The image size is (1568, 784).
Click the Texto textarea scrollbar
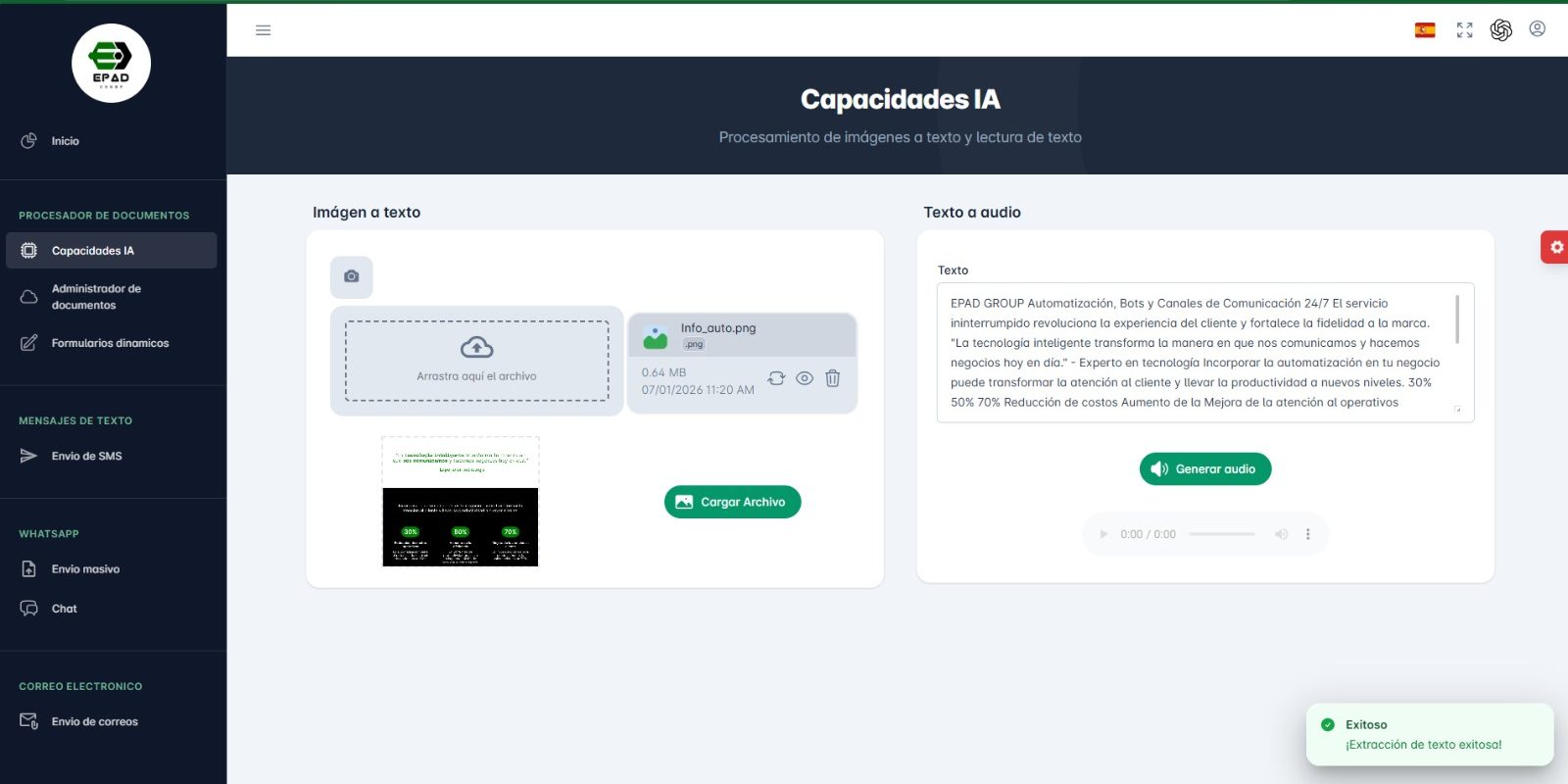pos(1457,319)
